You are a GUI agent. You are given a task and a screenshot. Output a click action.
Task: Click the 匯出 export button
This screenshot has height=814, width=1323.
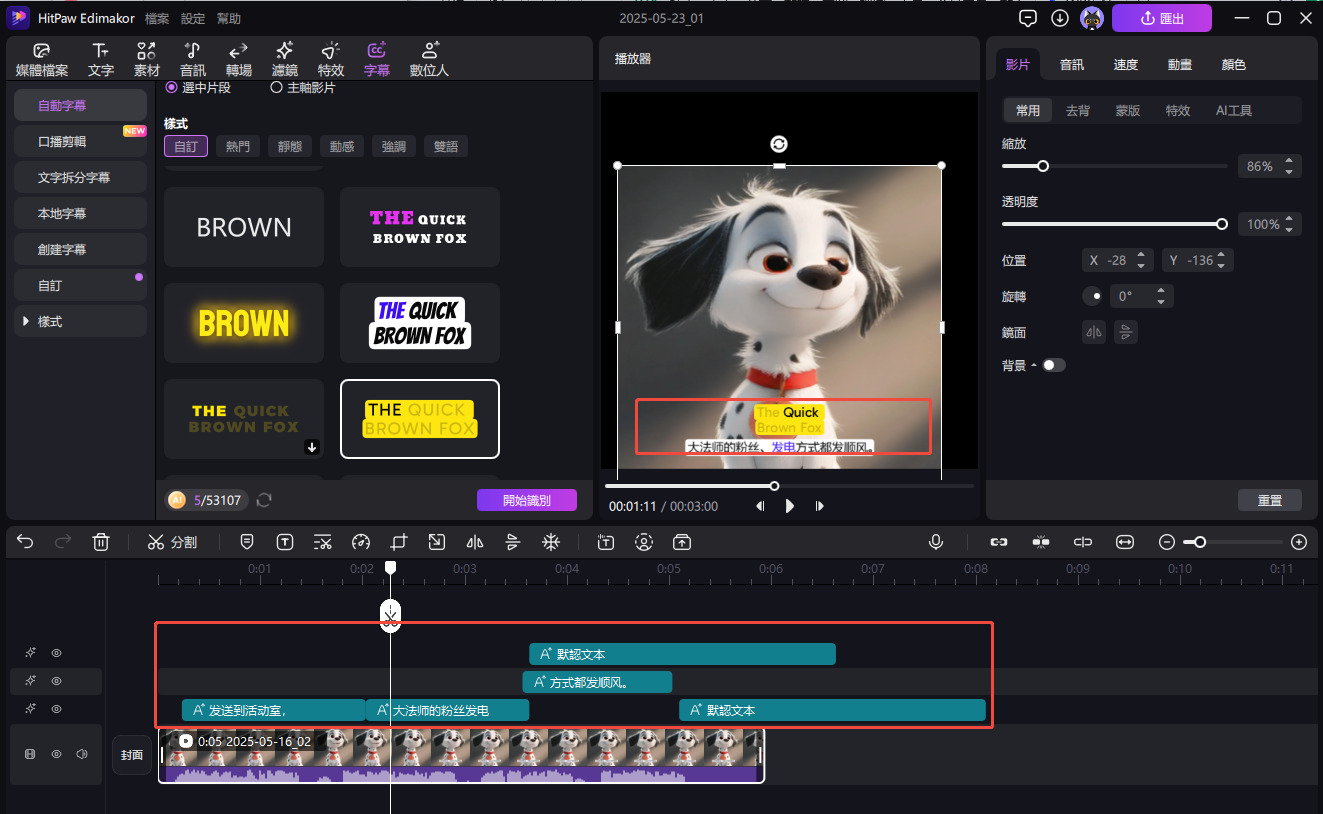[1162, 18]
